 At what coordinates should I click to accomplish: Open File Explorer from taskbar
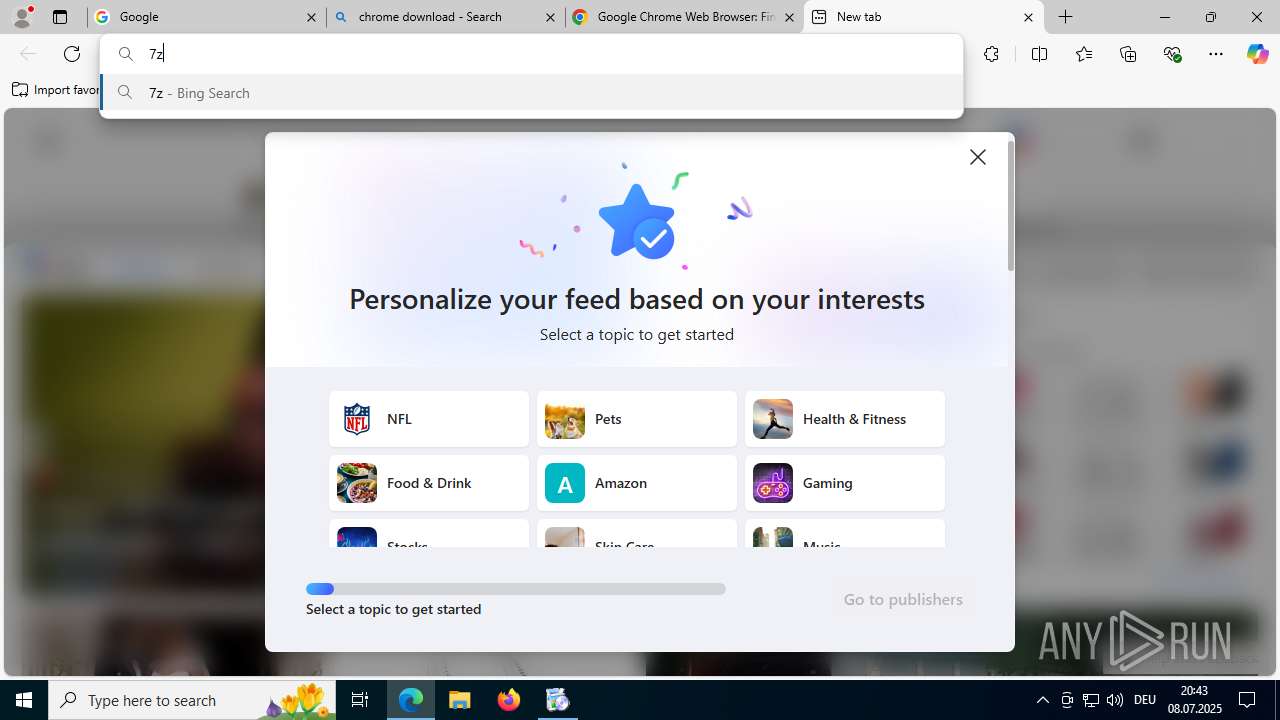(x=459, y=700)
